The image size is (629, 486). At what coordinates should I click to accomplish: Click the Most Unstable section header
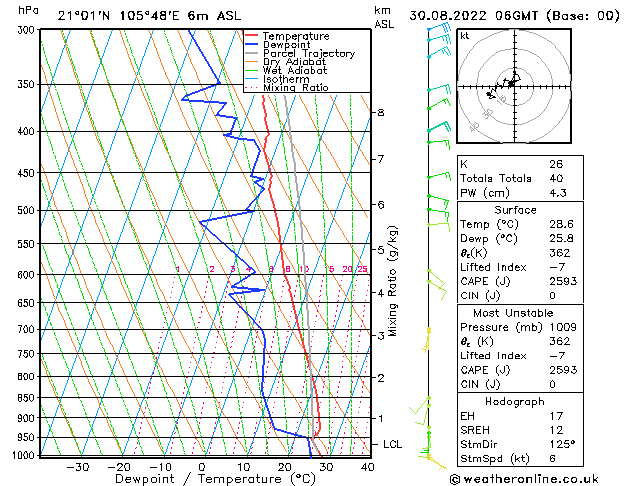point(513,313)
